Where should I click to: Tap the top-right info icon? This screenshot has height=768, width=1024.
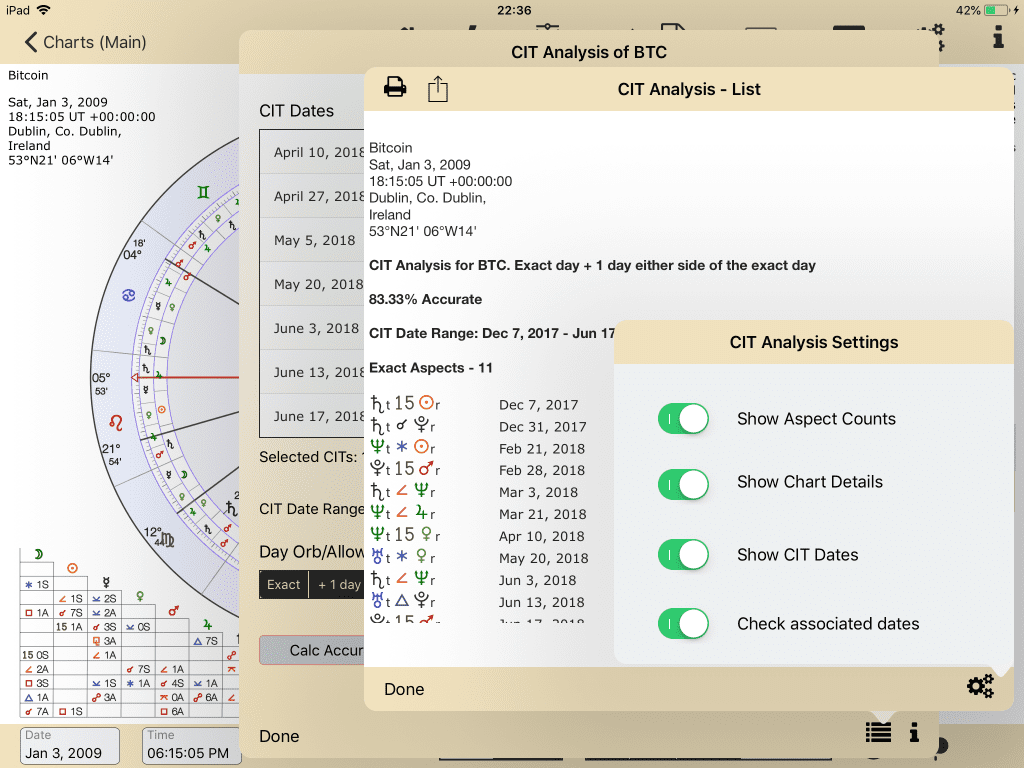click(998, 37)
